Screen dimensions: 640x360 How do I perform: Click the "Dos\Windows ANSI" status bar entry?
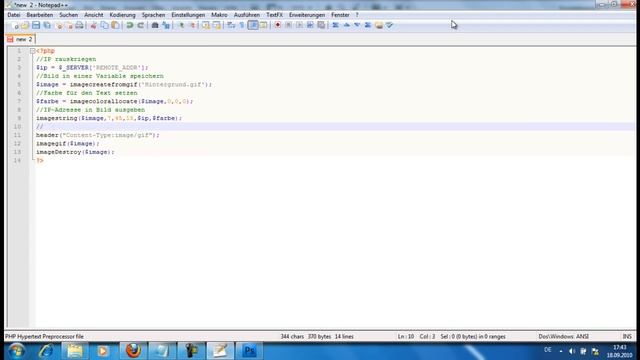pos(563,337)
